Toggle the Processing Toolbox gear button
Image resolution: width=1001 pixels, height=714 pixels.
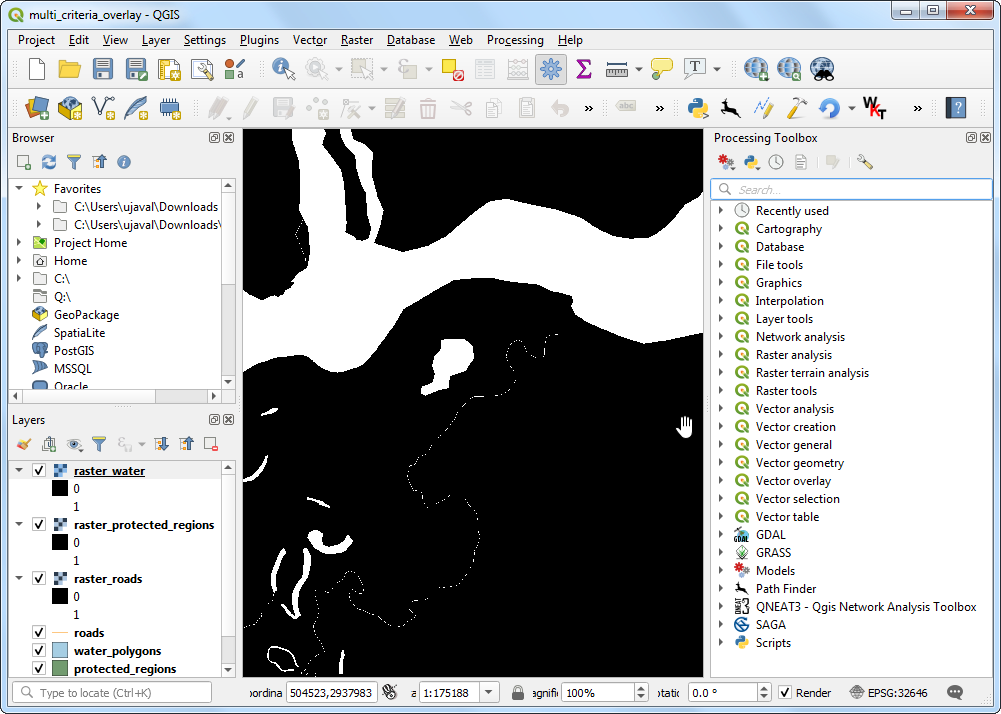[x=549, y=69]
